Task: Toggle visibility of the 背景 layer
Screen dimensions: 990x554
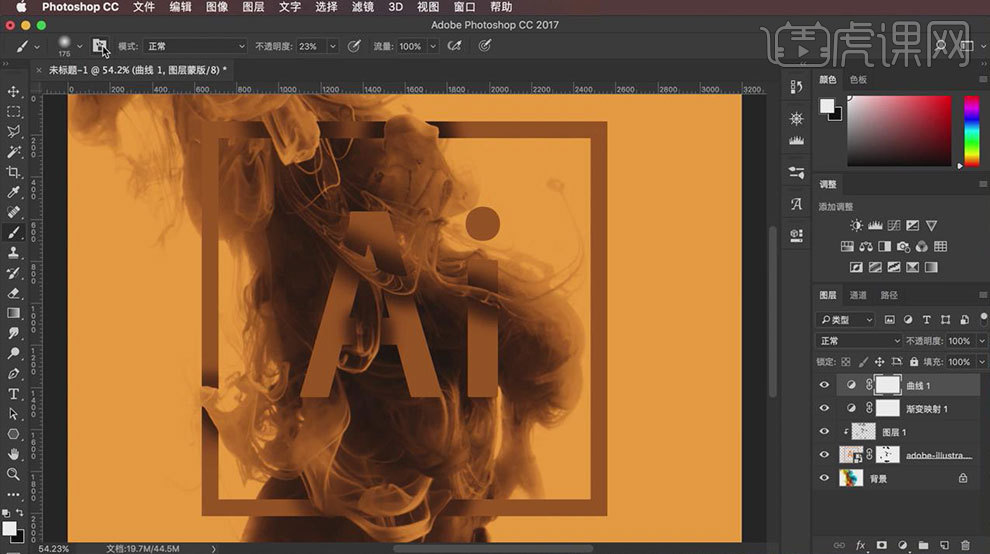Action: [x=825, y=479]
